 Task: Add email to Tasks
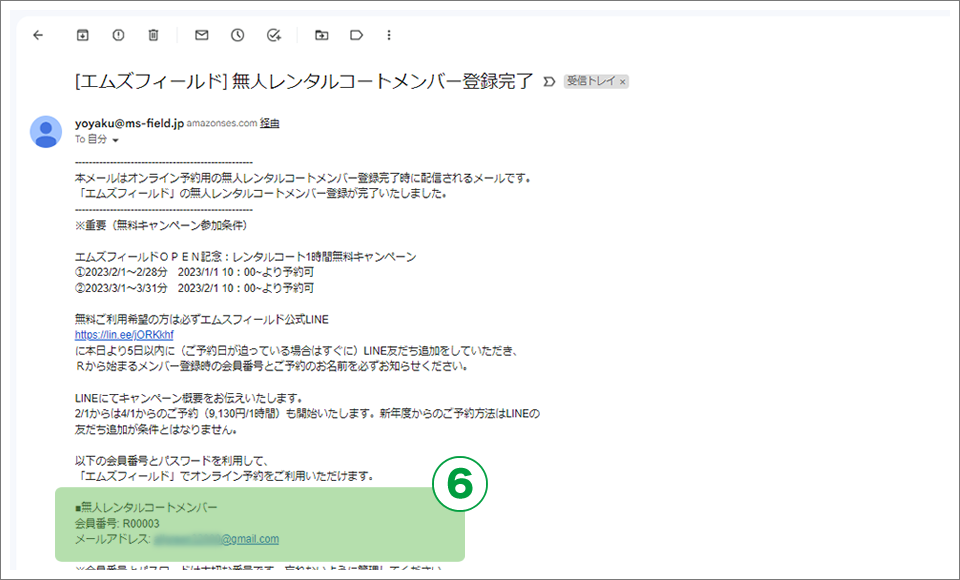274,35
